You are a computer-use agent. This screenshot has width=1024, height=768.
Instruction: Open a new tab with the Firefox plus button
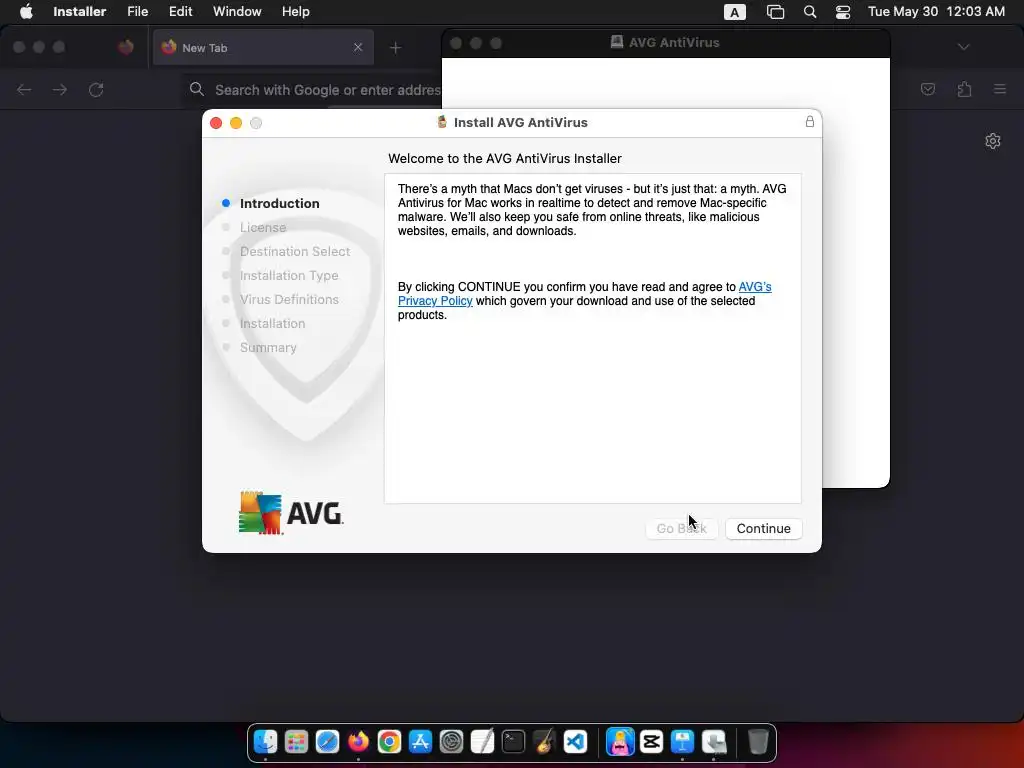click(x=395, y=48)
